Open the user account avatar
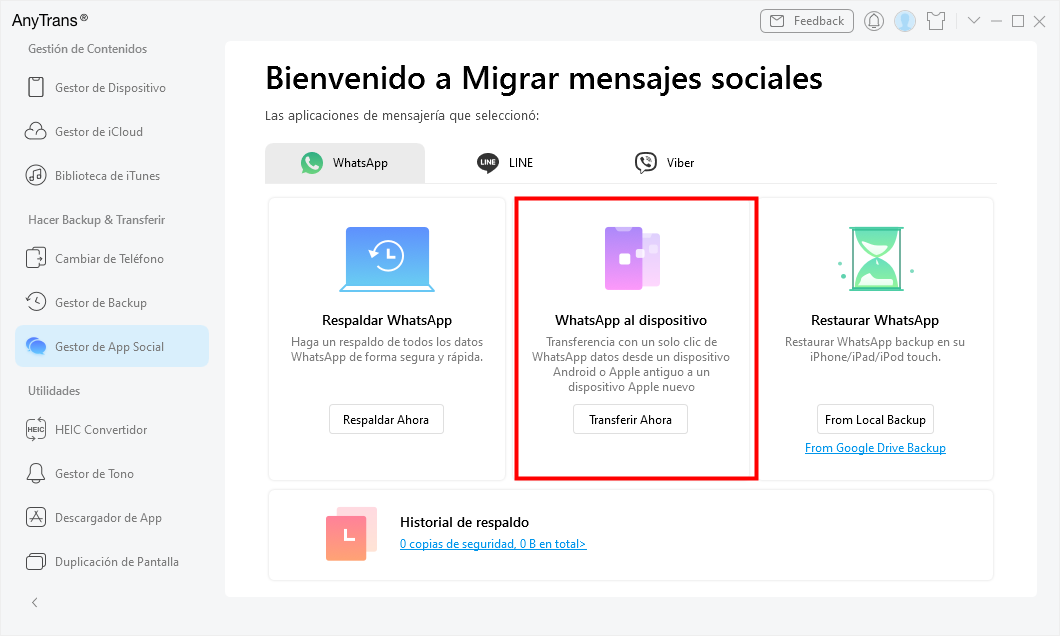Screen dimensions: 1060x636 pyautogui.click(x=905, y=21)
